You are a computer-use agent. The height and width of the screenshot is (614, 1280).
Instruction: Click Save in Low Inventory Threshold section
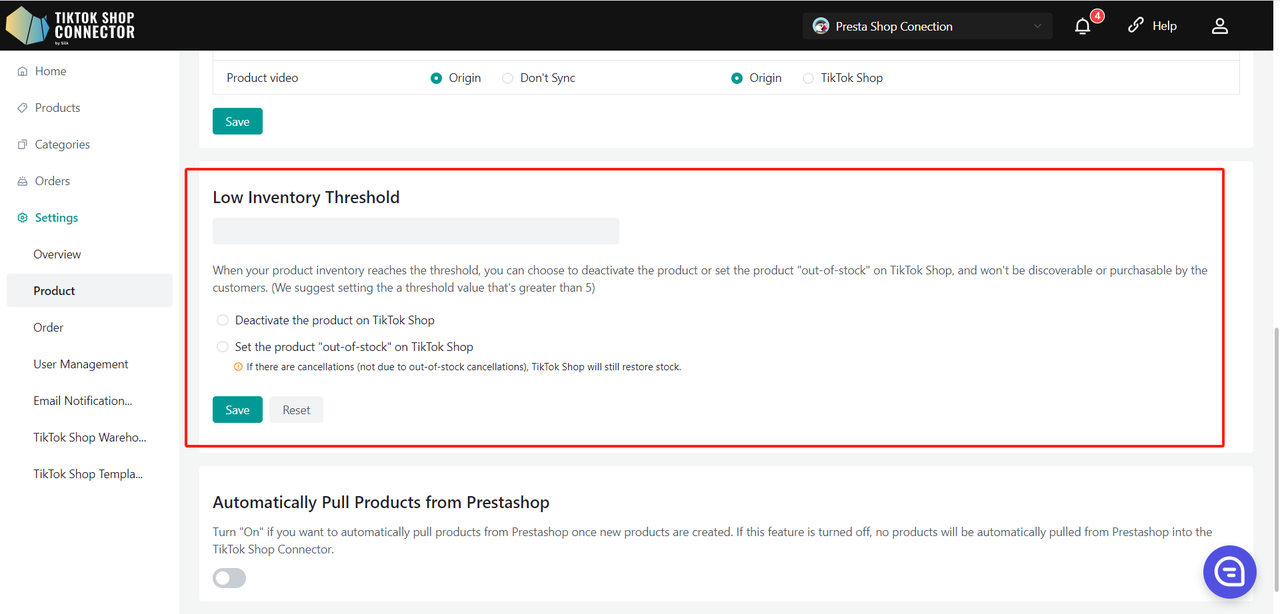(x=237, y=410)
